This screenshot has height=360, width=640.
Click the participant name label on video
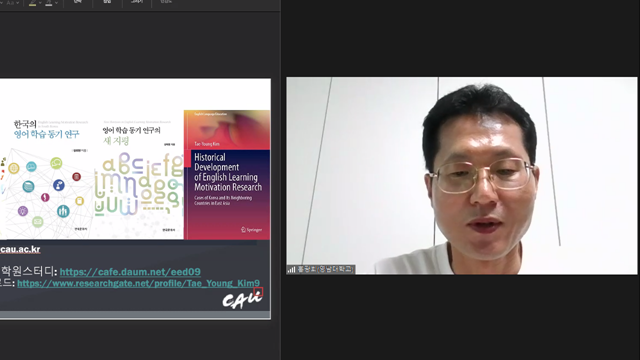coord(325,269)
